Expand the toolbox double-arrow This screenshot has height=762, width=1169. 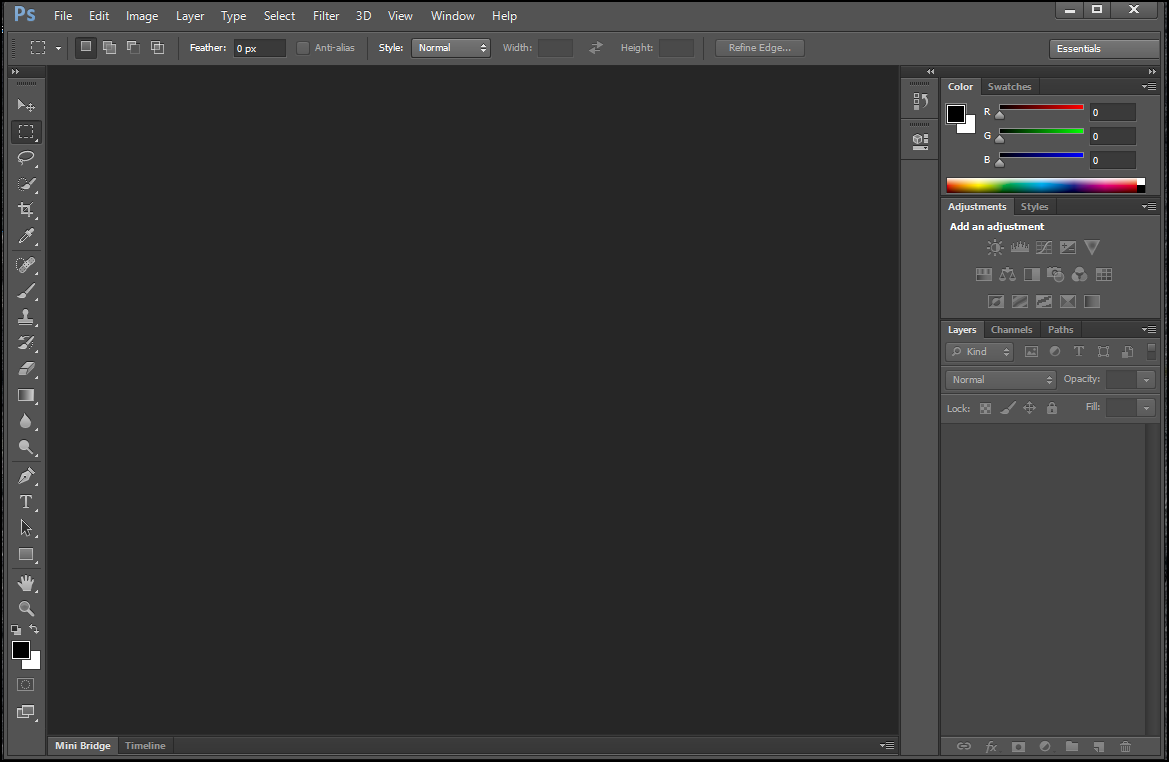coord(15,72)
